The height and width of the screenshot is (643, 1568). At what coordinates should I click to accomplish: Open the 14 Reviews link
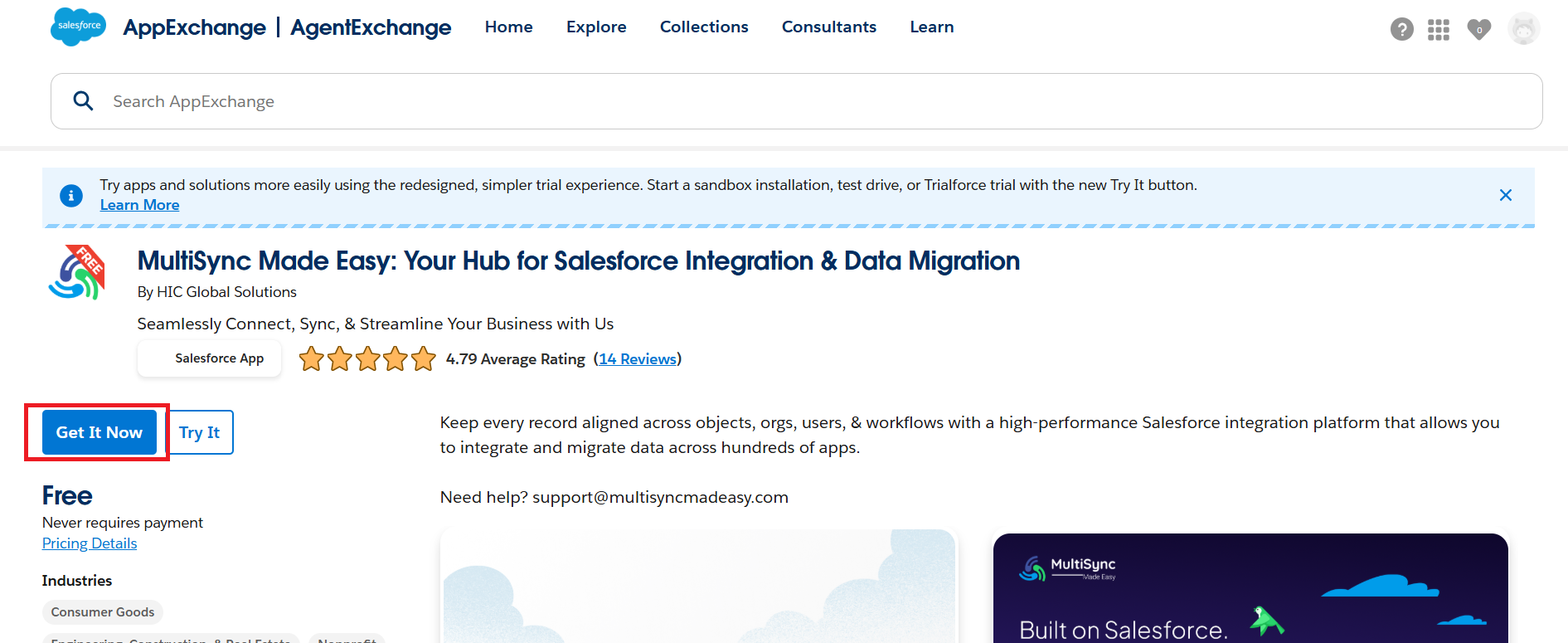(x=638, y=359)
